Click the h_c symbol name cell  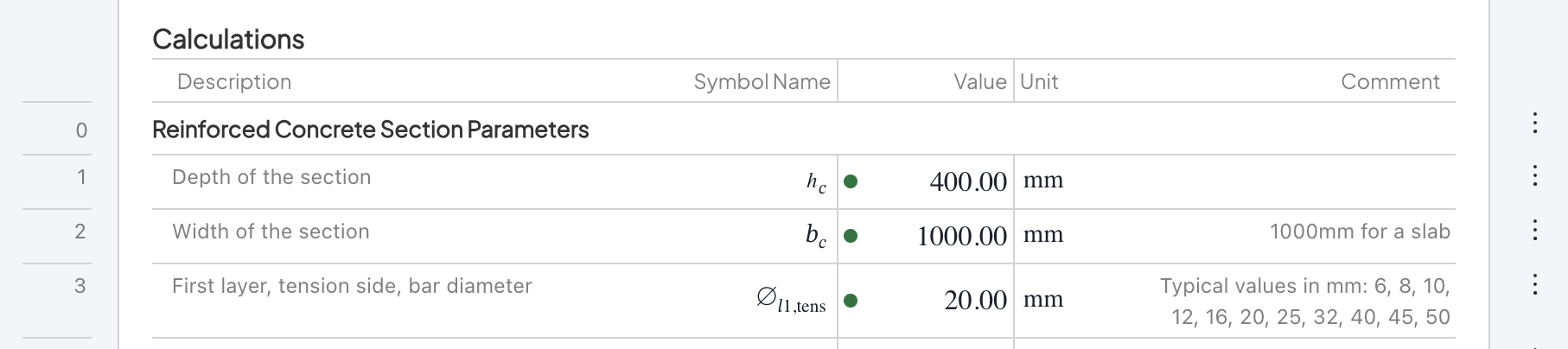point(816,182)
